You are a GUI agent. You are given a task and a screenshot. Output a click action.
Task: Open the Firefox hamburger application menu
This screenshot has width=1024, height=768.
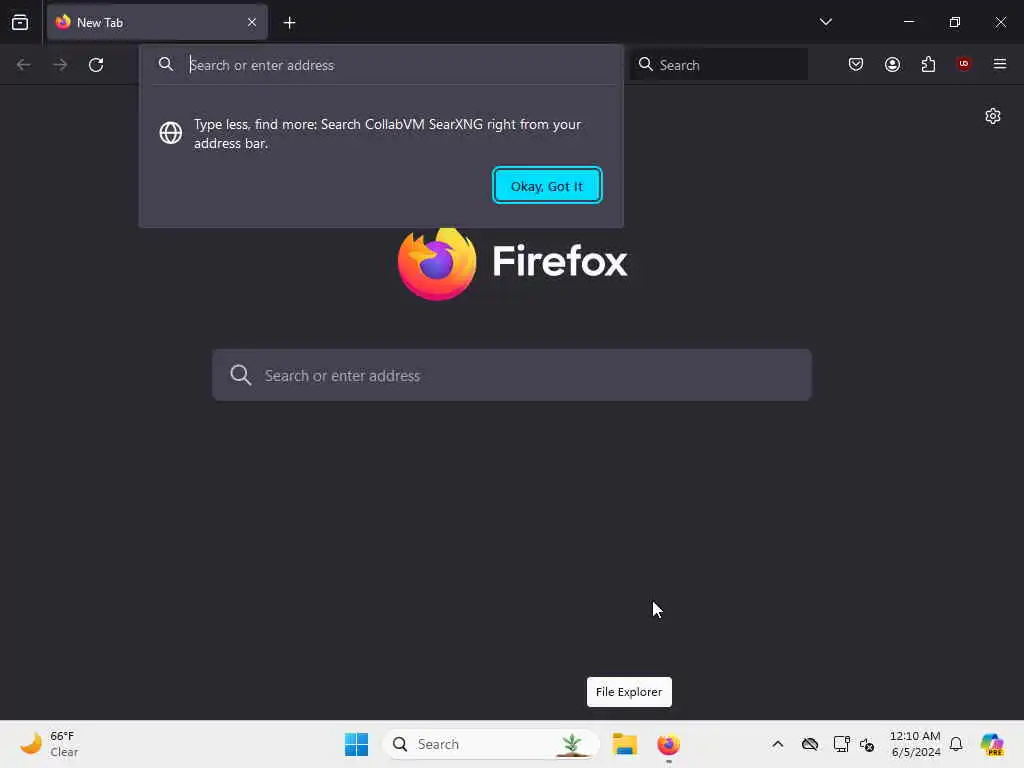pyautogui.click(x=1000, y=64)
